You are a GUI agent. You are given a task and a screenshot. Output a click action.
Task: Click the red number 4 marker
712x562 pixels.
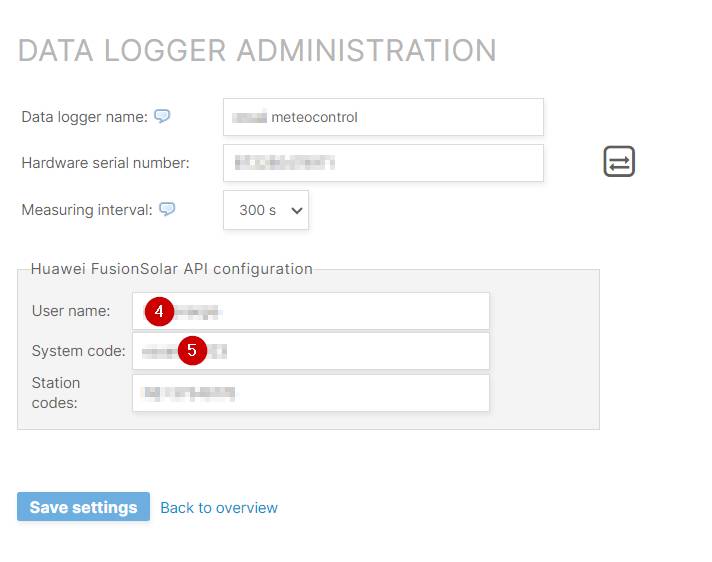[159, 311]
